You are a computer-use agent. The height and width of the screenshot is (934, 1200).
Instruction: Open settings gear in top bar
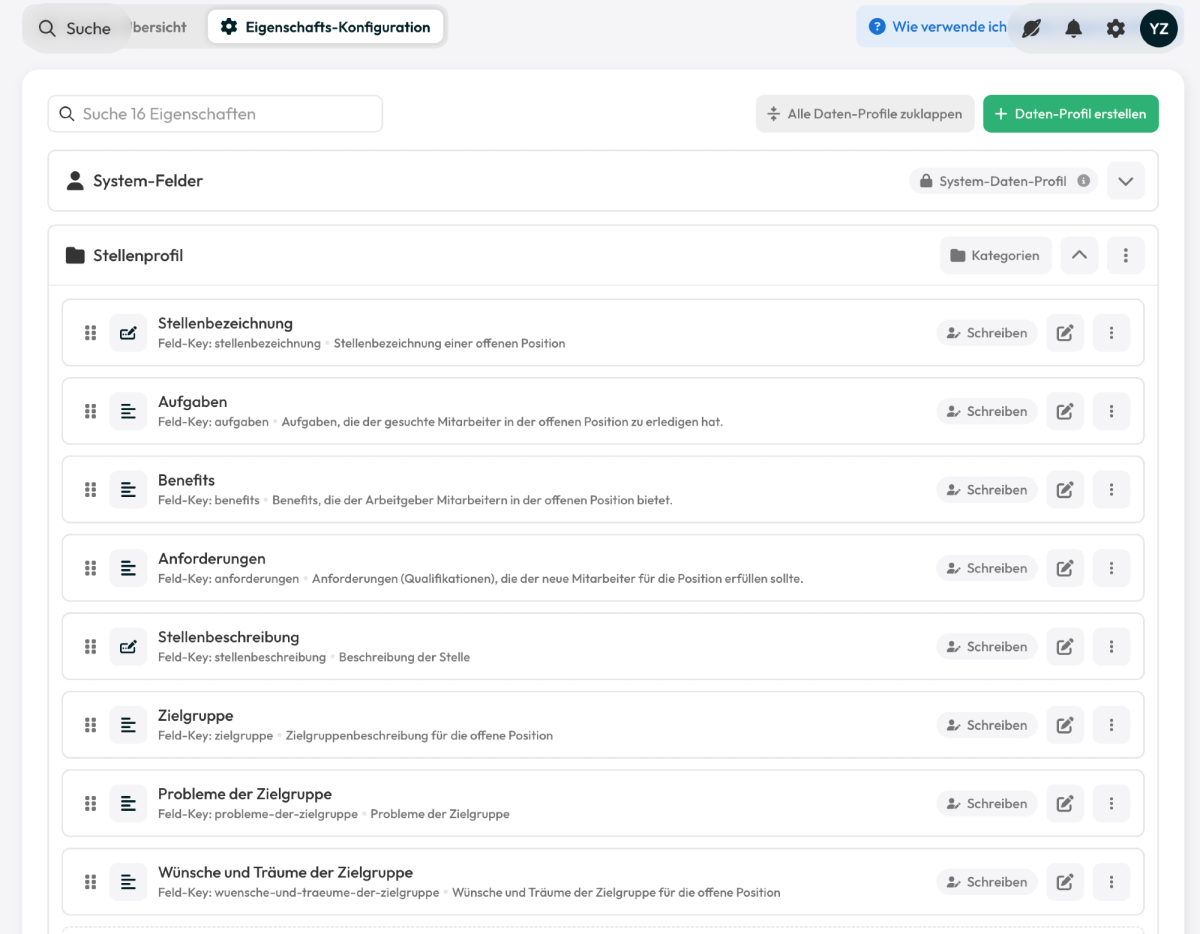click(x=1116, y=28)
